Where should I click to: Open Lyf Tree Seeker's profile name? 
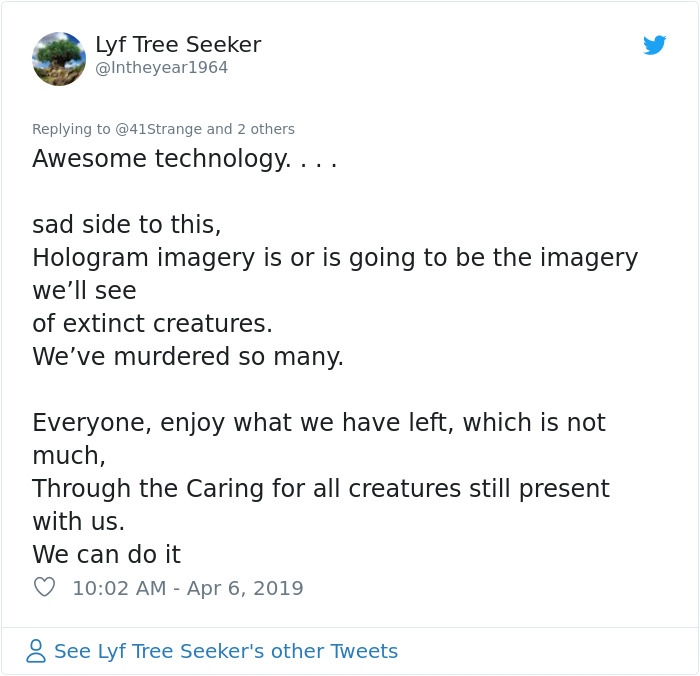[178, 45]
